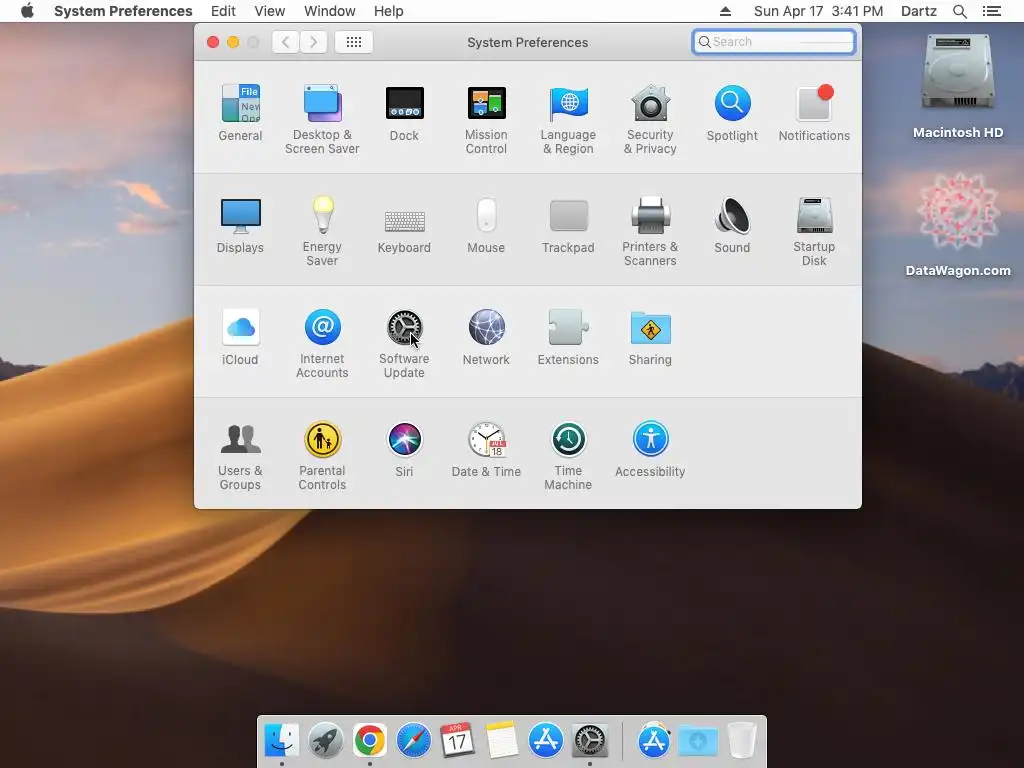Open the Dartz user menu
Screen dimensions: 1024x768
919,11
